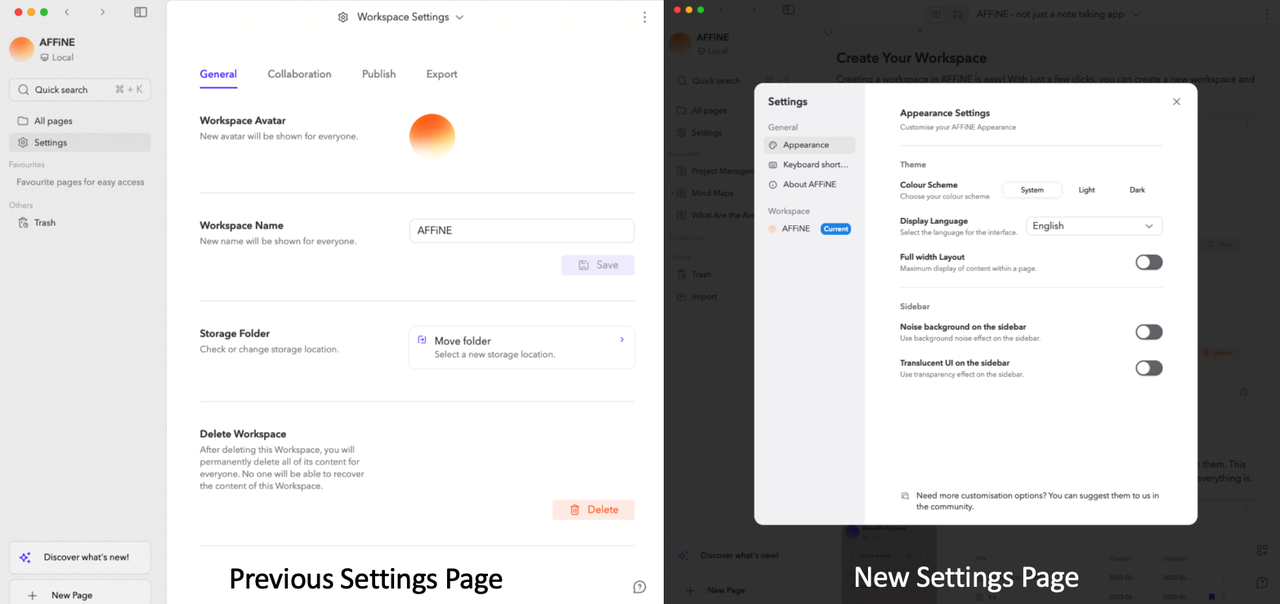Switch to Publish tab

[x=379, y=74]
